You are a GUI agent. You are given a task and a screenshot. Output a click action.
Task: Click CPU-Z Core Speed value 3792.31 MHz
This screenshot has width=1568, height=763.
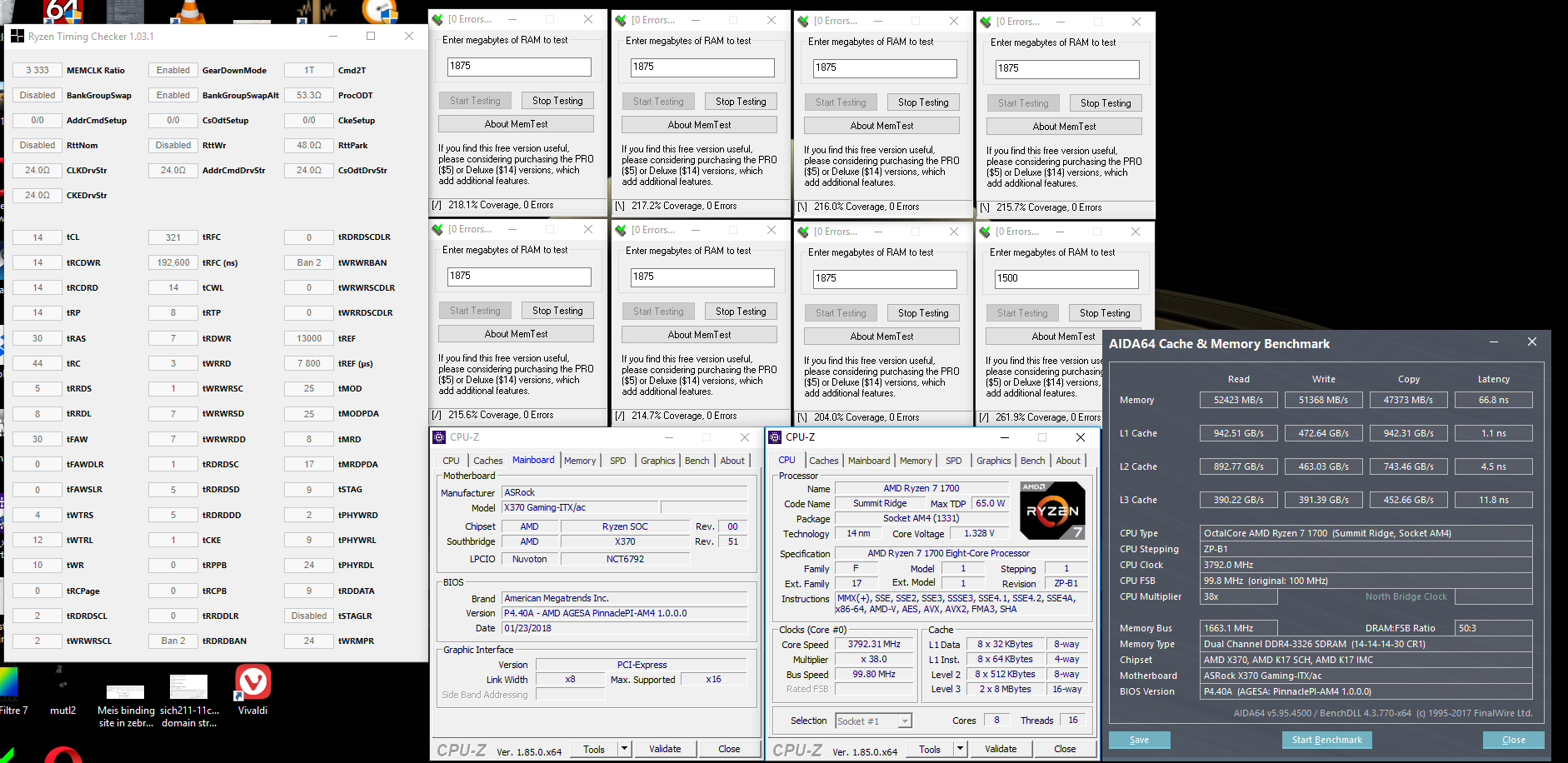pos(874,645)
